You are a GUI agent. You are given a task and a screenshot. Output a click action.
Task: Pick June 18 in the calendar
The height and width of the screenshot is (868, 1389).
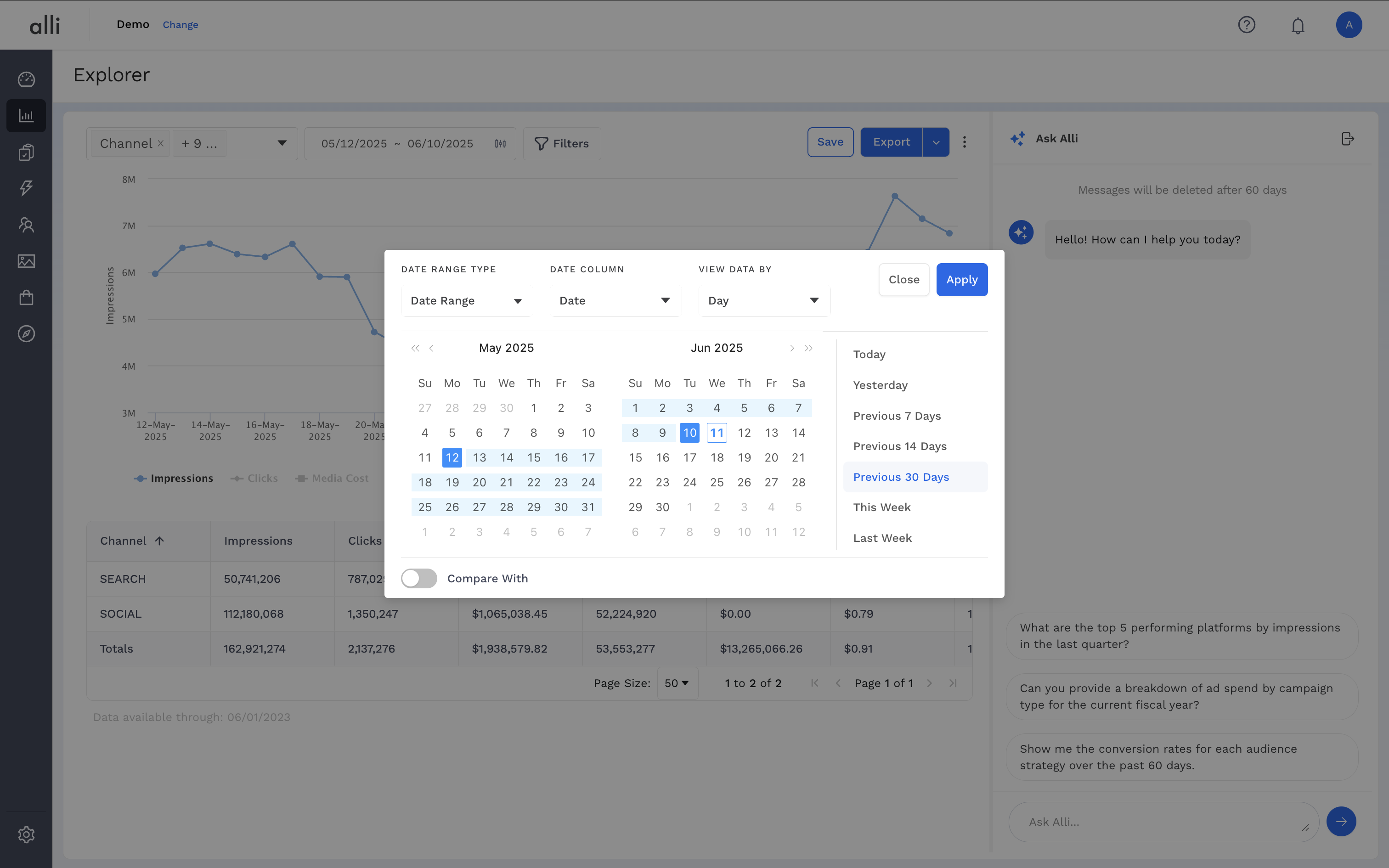click(x=717, y=457)
